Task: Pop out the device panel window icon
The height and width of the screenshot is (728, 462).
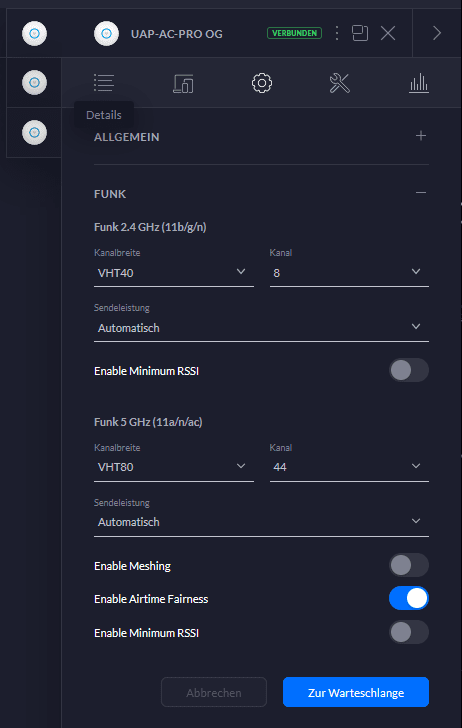Action: click(360, 33)
